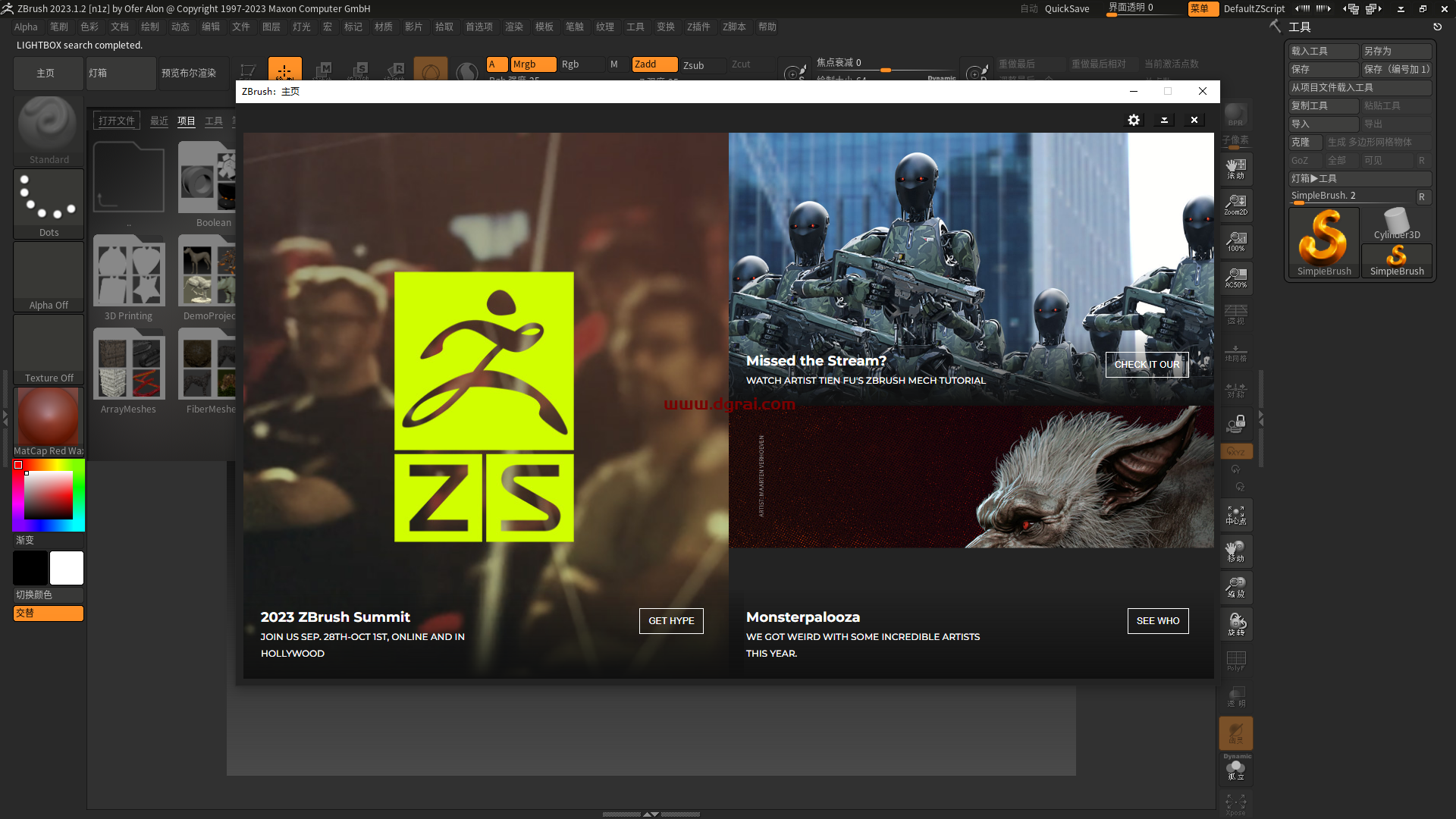Image resolution: width=1456 pixels, height=819 pixels.
Task: Open the Z插件 menu
Action: tap(698, 27)
